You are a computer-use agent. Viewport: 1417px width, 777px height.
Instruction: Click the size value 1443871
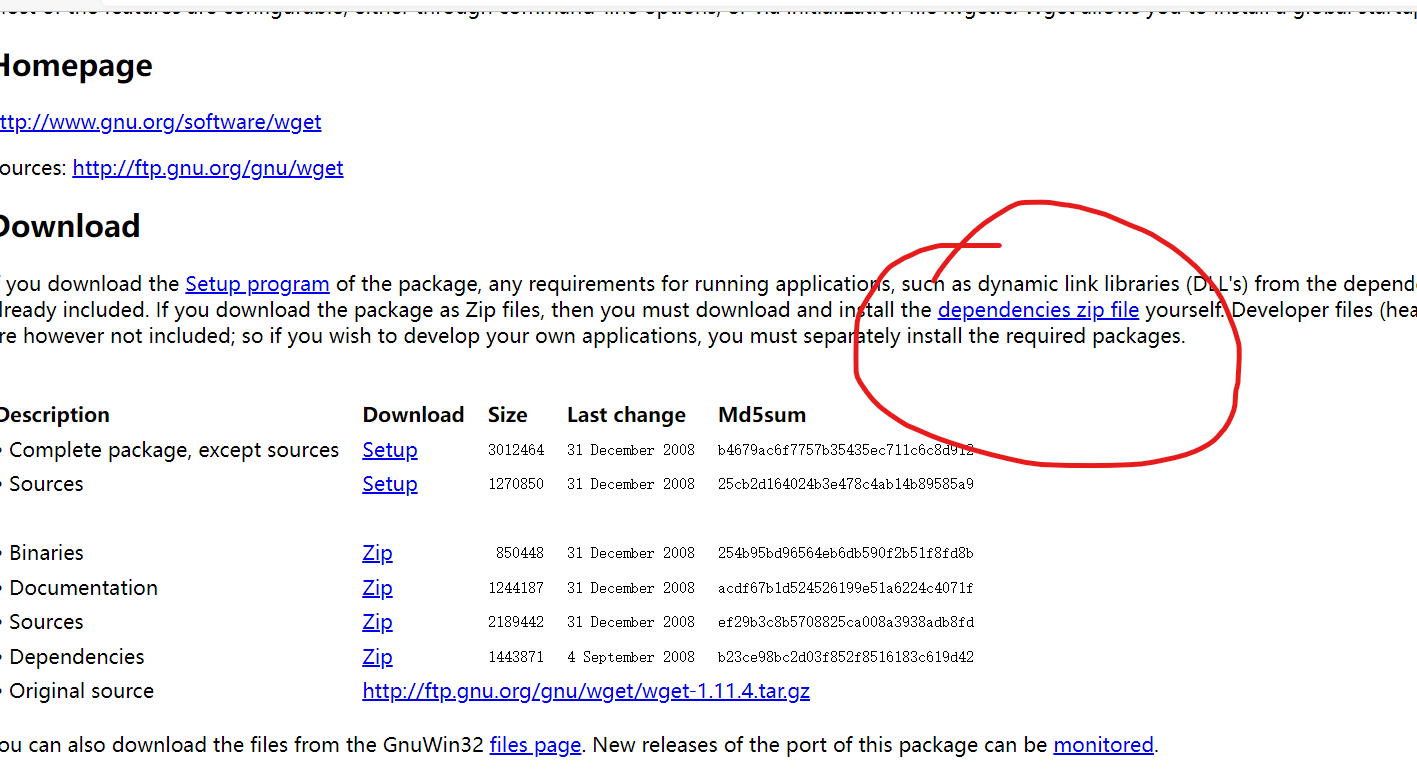pos(516,657)
